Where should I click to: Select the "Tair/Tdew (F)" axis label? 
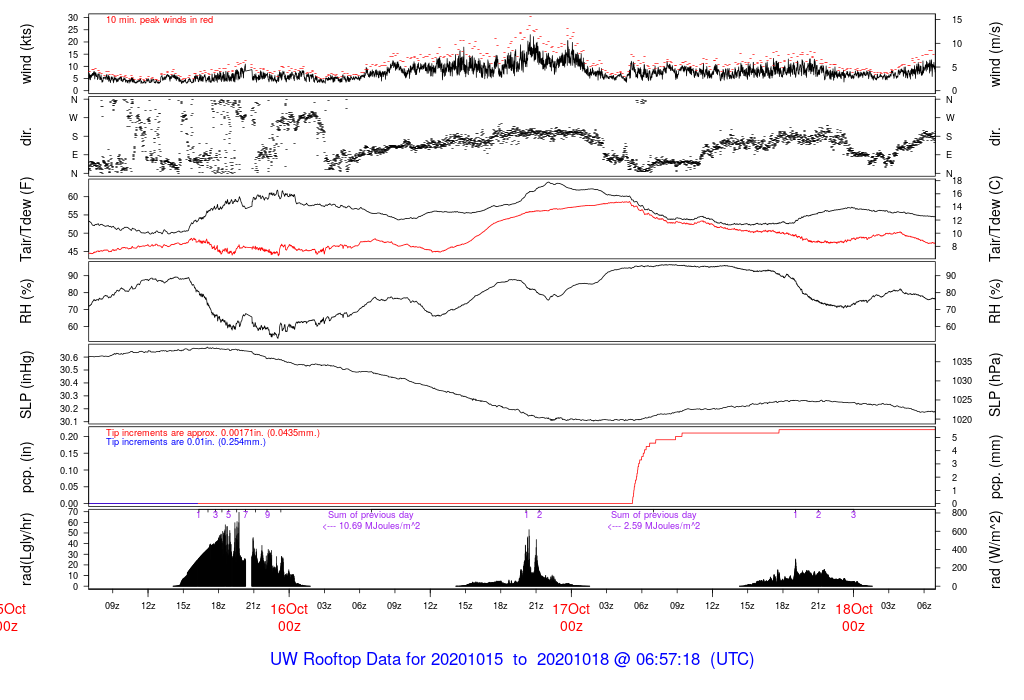pyautogui.click(x=26, y=220)
